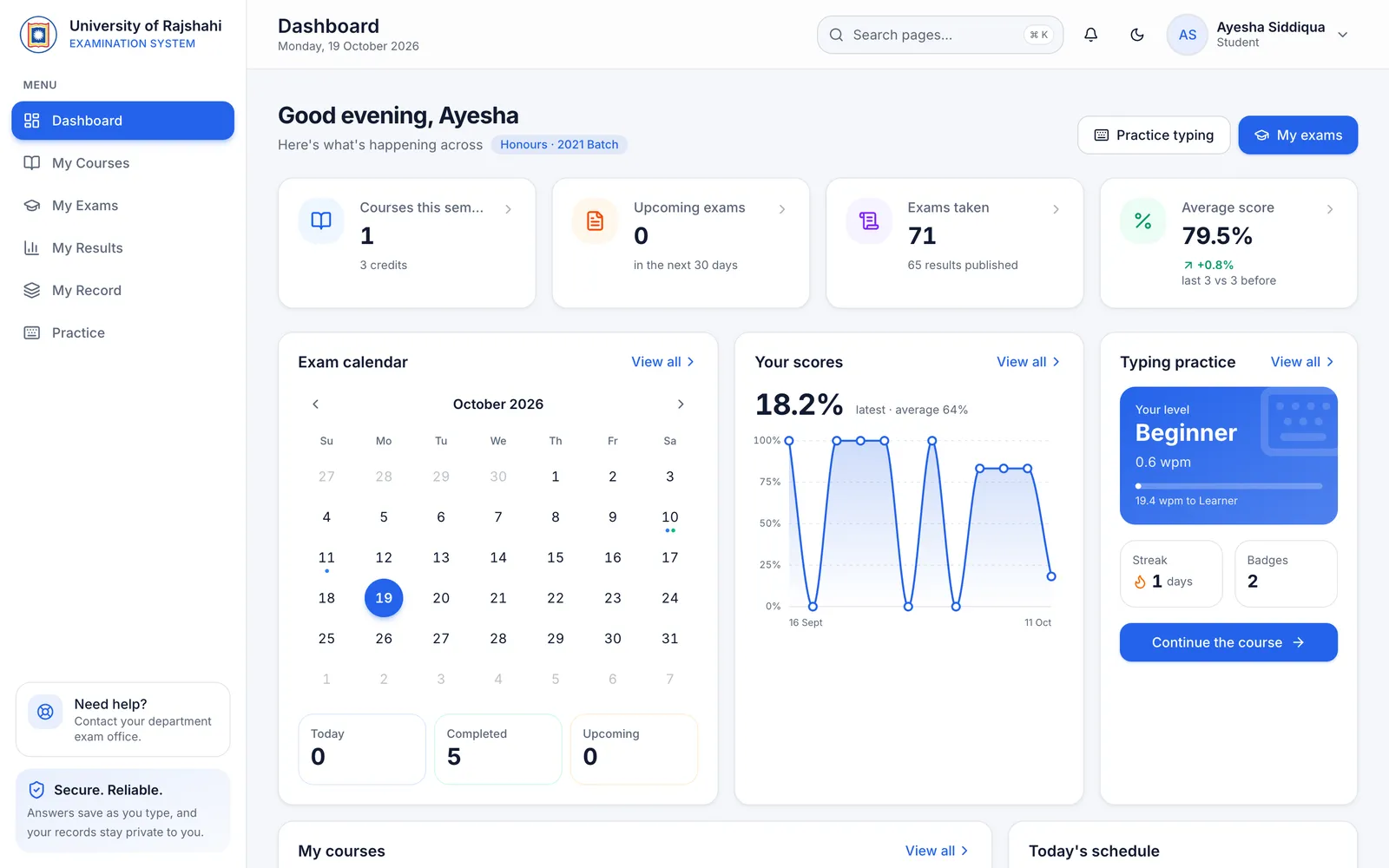The image size is (1389, 868).
Task: Select October 11 in the calendar
Action: 326,558
